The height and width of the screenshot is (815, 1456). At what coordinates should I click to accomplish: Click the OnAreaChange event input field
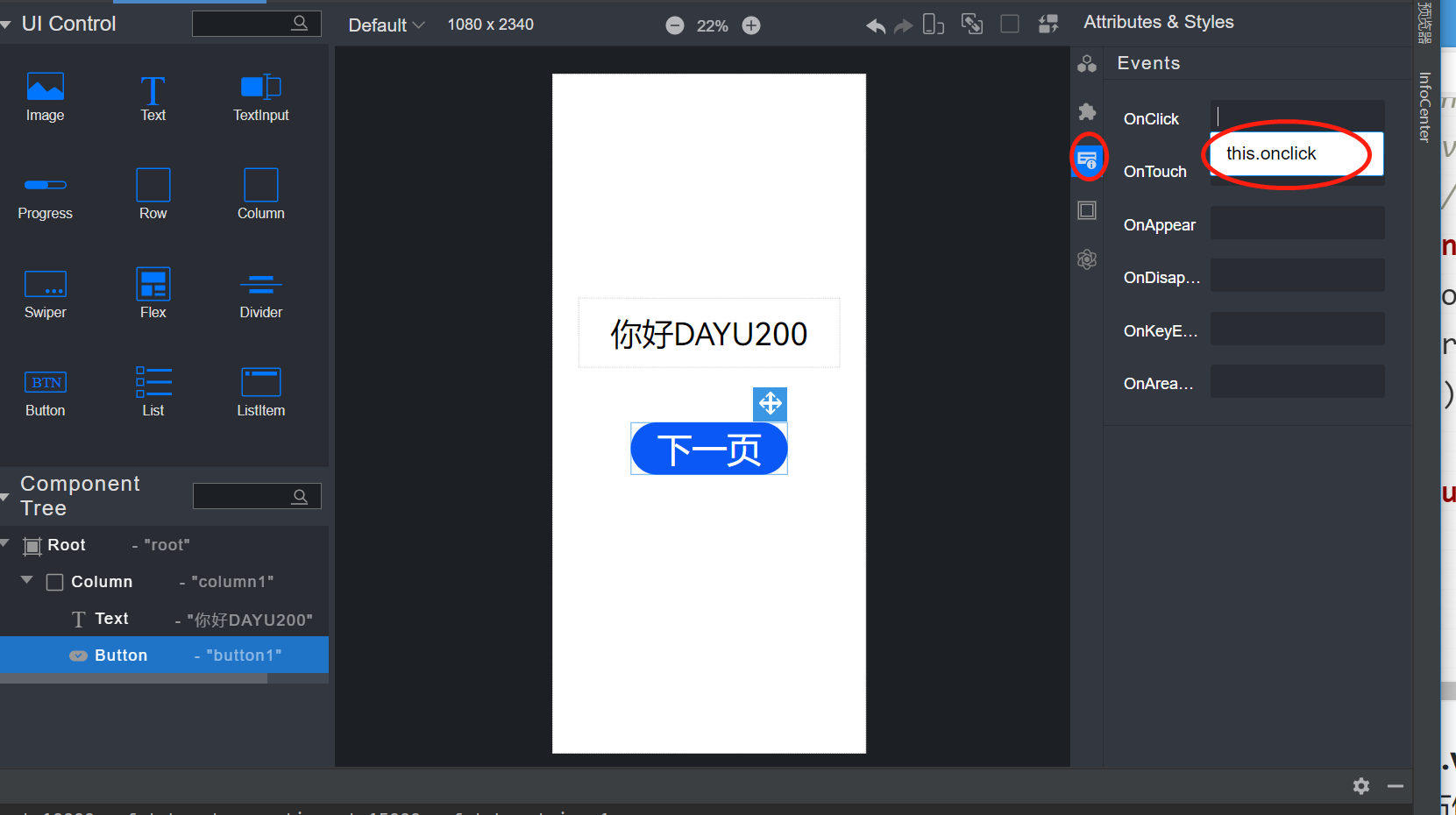pyautogui.click(x=1297, y=381)
